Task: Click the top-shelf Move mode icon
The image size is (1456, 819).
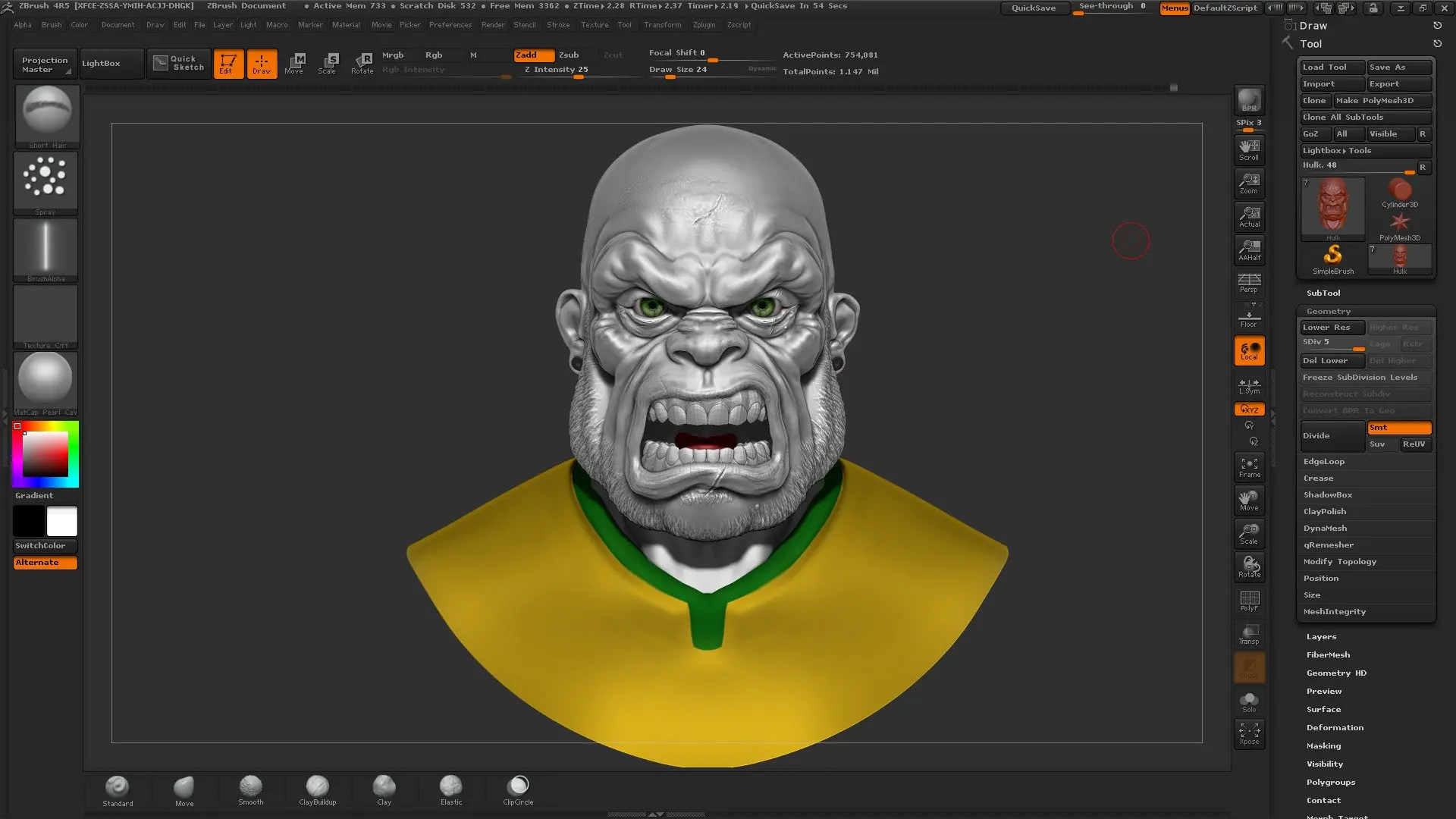Action: (x=295, y=63)
